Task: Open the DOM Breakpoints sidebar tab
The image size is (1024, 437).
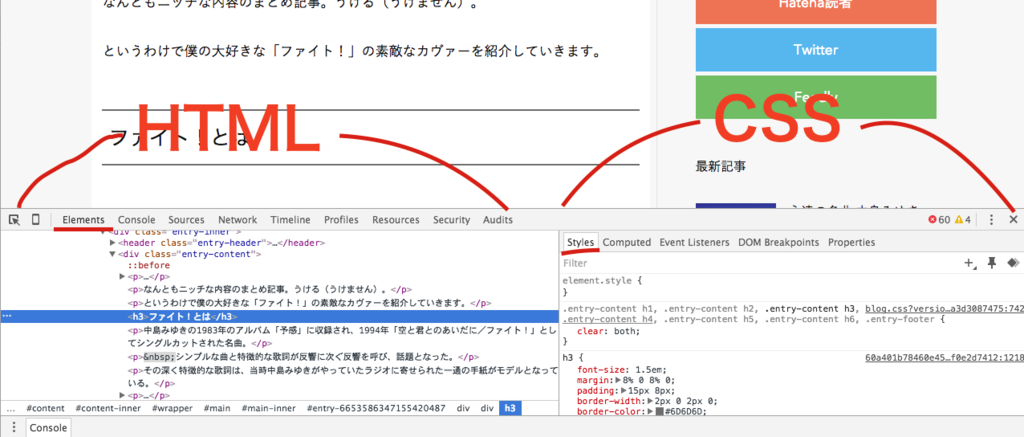Action: [x=778, y=242]
